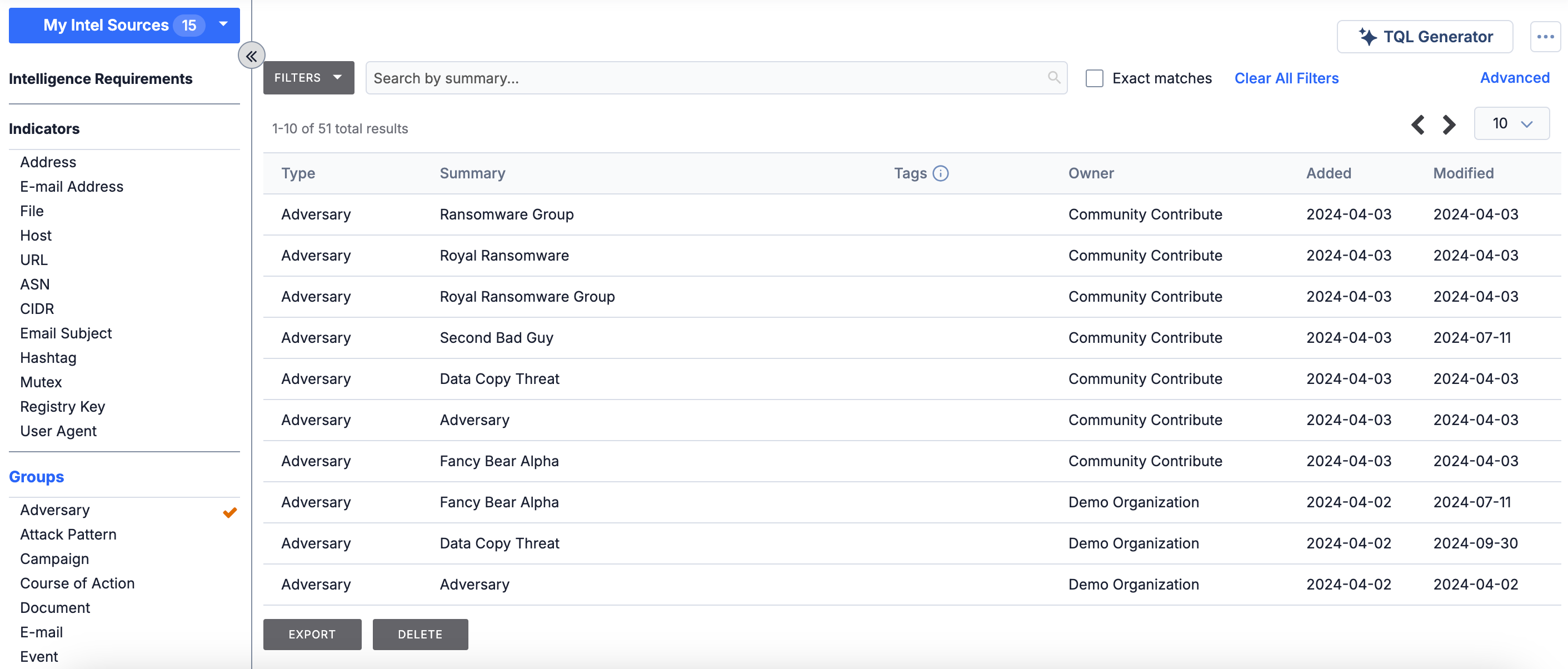Open Advanced search options
The height and width of the screenshot is (669, 1568).
(1515, 77)
